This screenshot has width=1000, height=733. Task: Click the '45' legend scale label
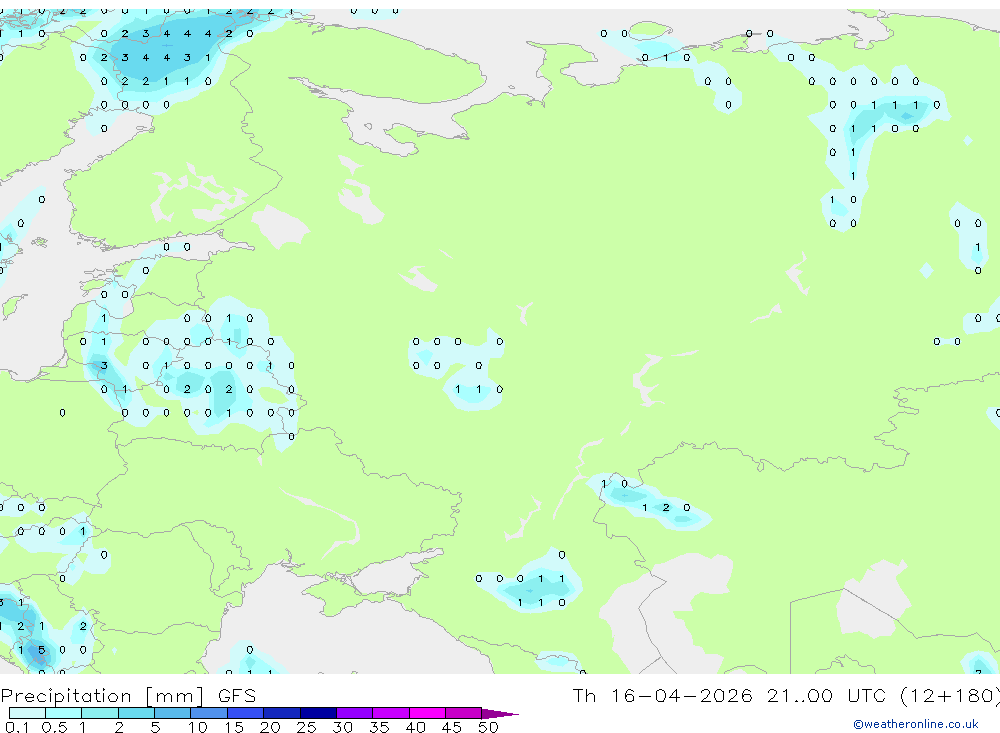click(x=452, y=727)
